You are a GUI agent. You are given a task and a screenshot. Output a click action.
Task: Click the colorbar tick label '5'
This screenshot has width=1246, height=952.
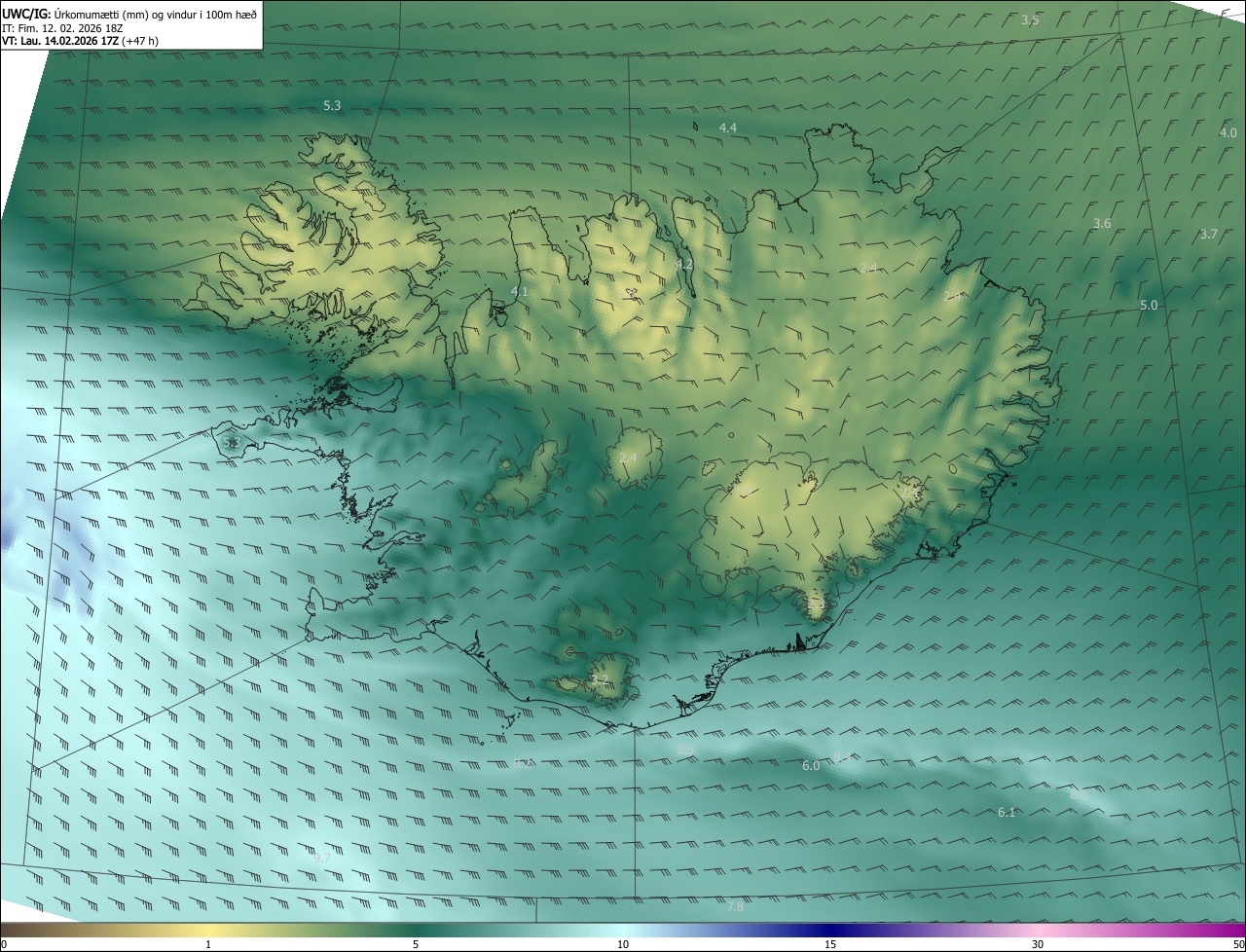(416, 945)
